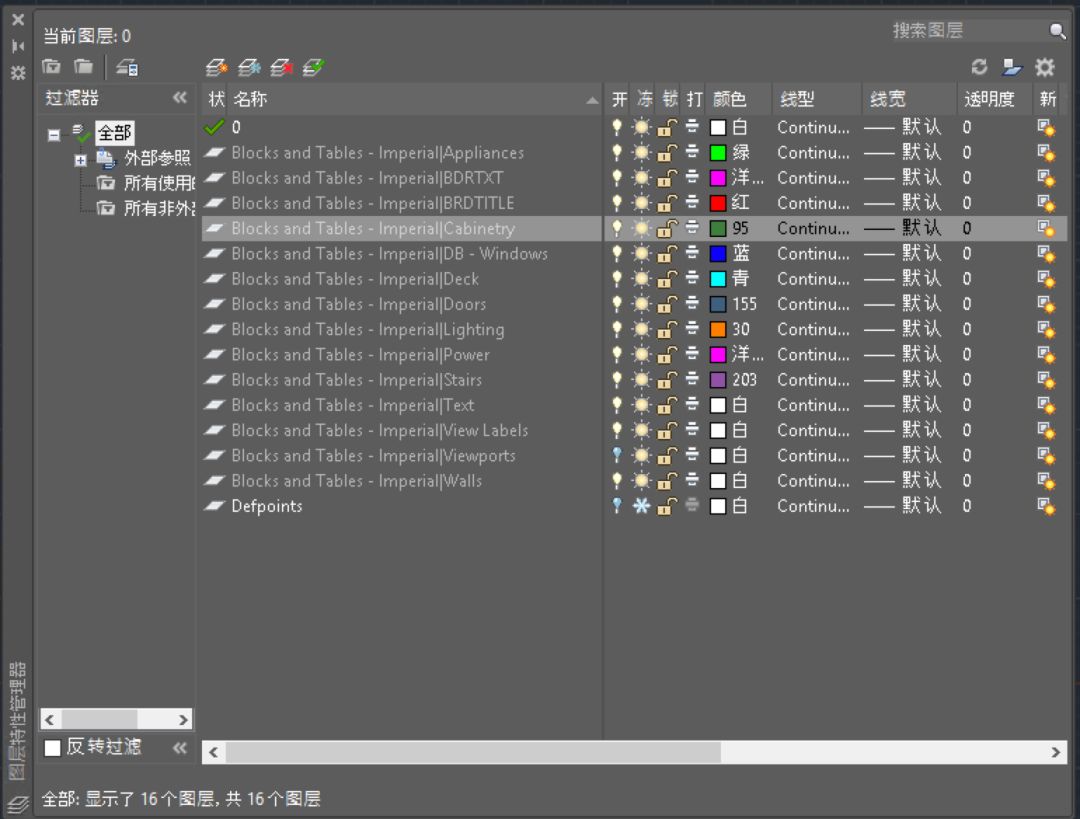Select the 所有使用 filter in tree
The image size is (1080, 819).
tap(159, 183)
